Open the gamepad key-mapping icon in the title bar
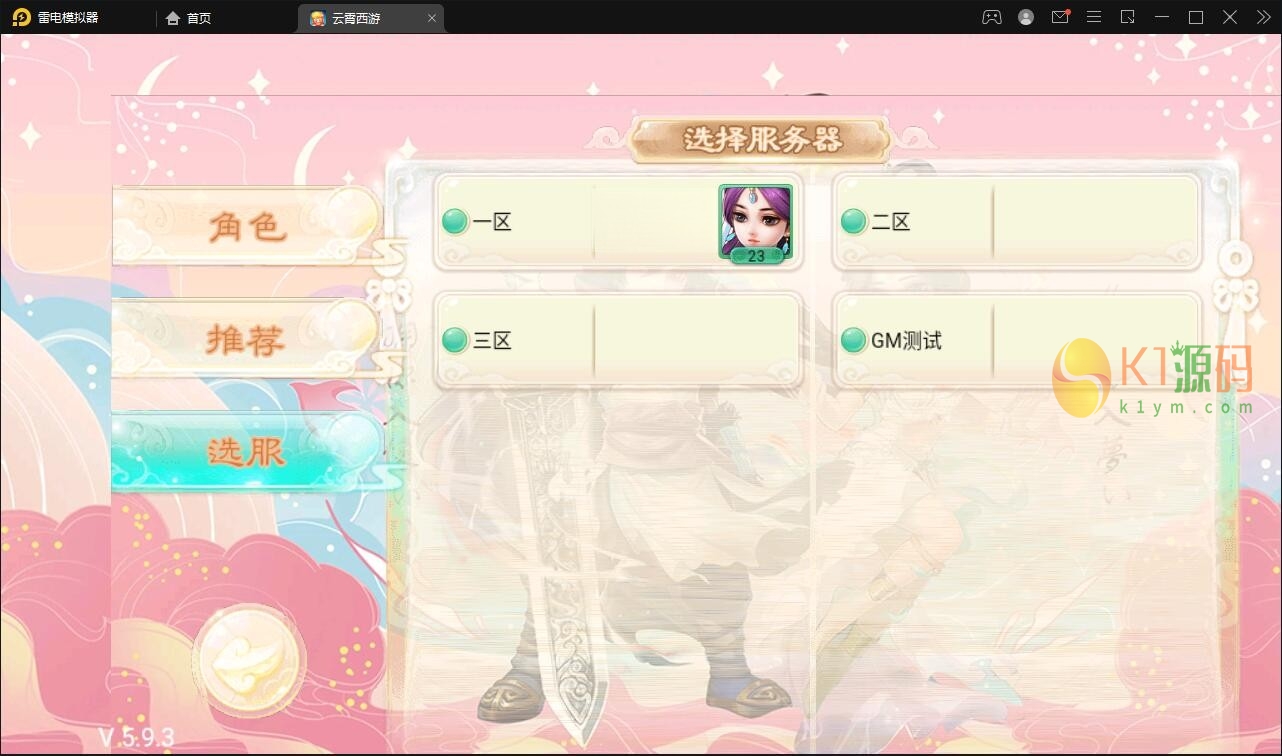 point(991,17)
